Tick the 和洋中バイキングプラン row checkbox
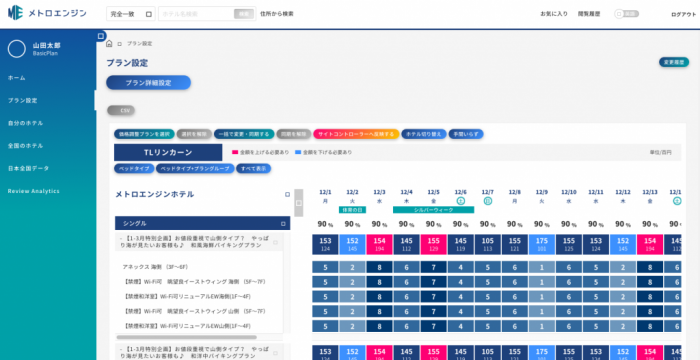Viewport: 700px width, 360px height. [x=275, y=353]
